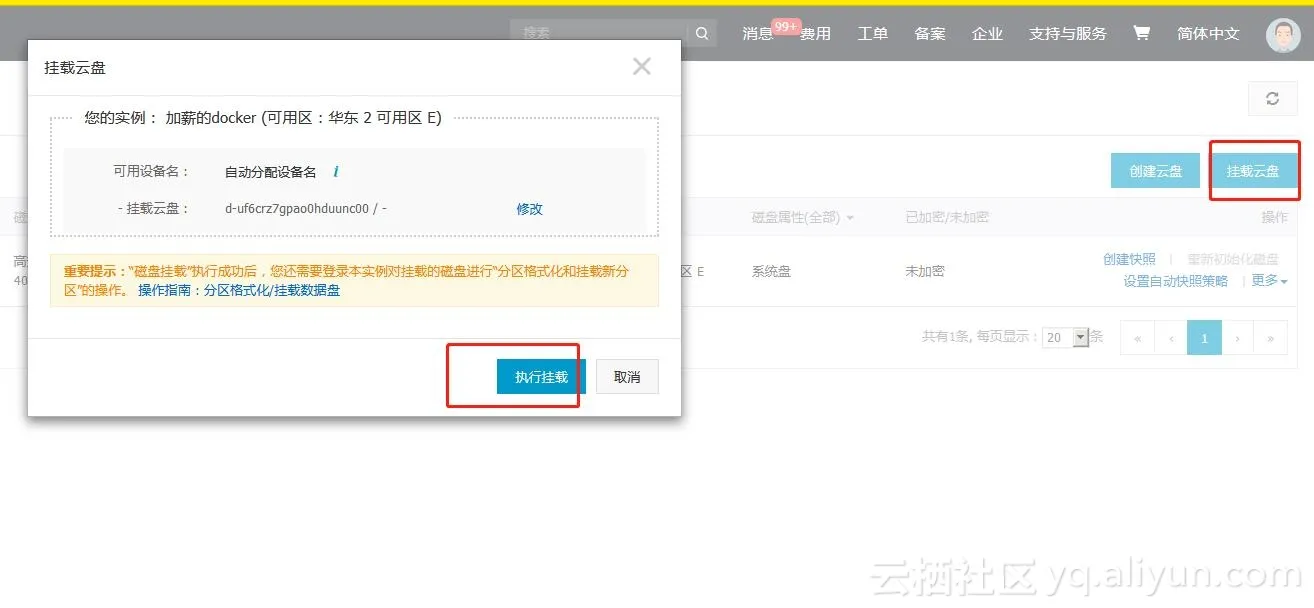Open the page size 20 dropdown
Image resolution: width=1314 pixels, height=608 pixels.
pos(1065,338)
